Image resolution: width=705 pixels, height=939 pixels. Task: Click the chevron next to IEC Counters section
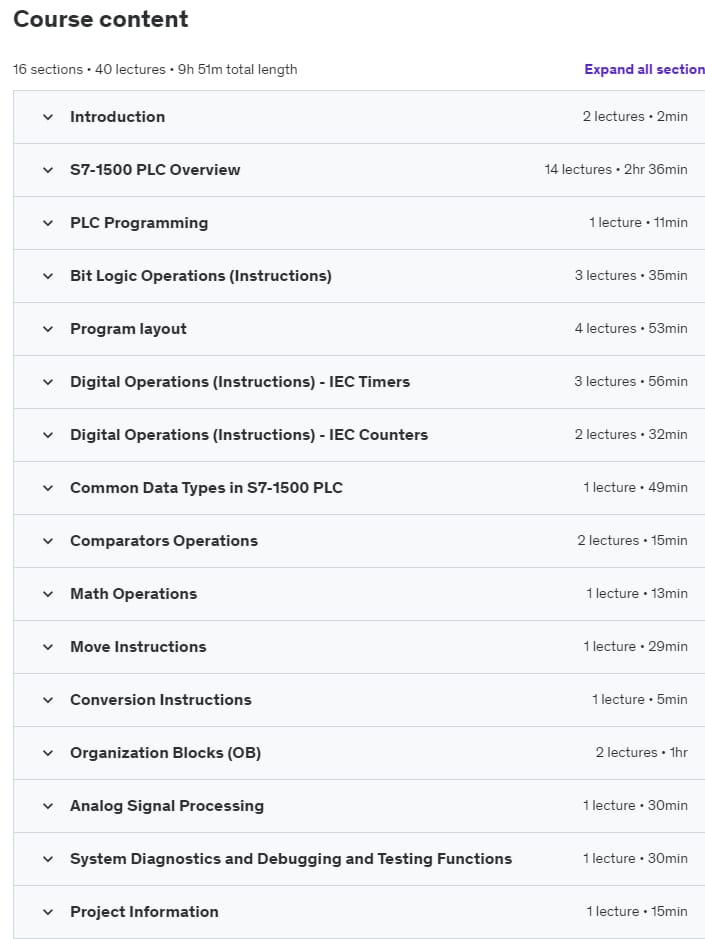tap(48, 435)
